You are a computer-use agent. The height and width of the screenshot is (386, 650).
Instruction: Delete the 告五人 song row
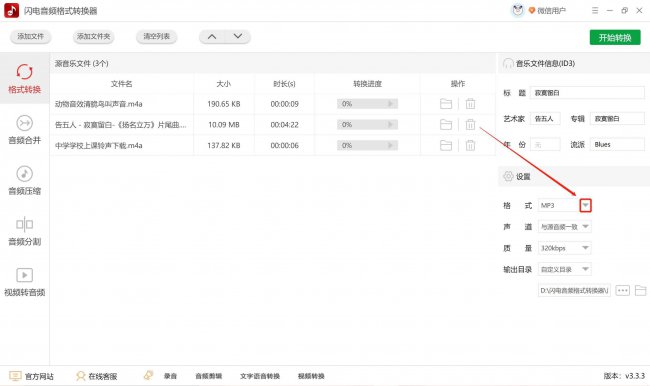pos(470,124)
